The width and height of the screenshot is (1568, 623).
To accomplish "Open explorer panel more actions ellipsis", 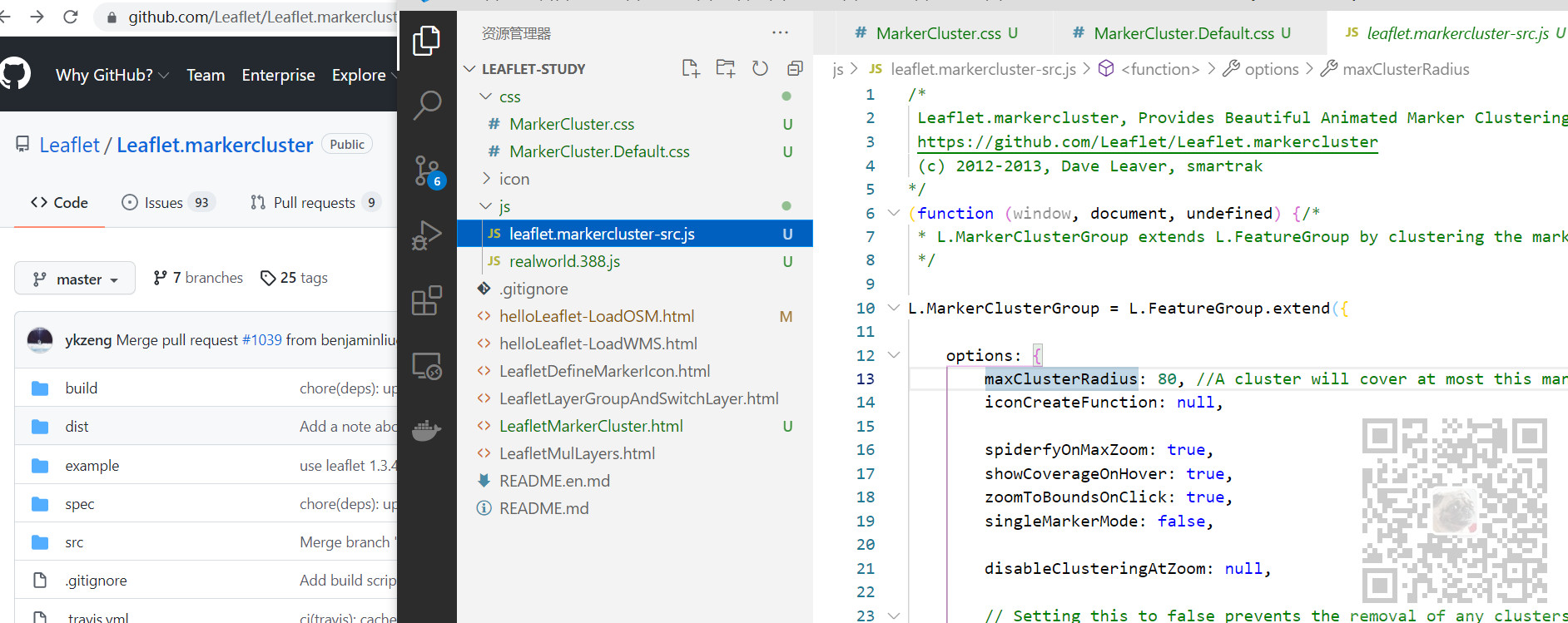I will click(780, 32).
